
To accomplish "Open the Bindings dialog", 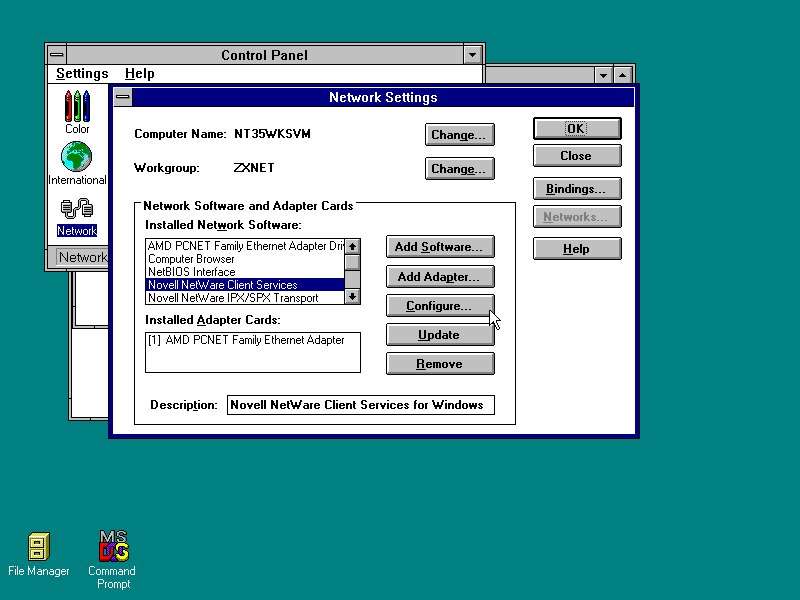I will pos(577,189).
